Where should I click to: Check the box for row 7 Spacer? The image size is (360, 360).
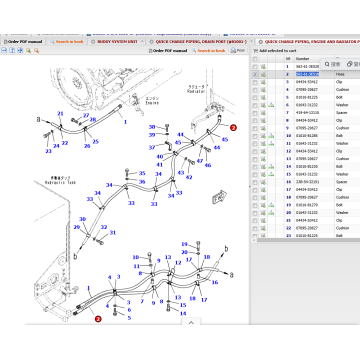coord(255,113)
